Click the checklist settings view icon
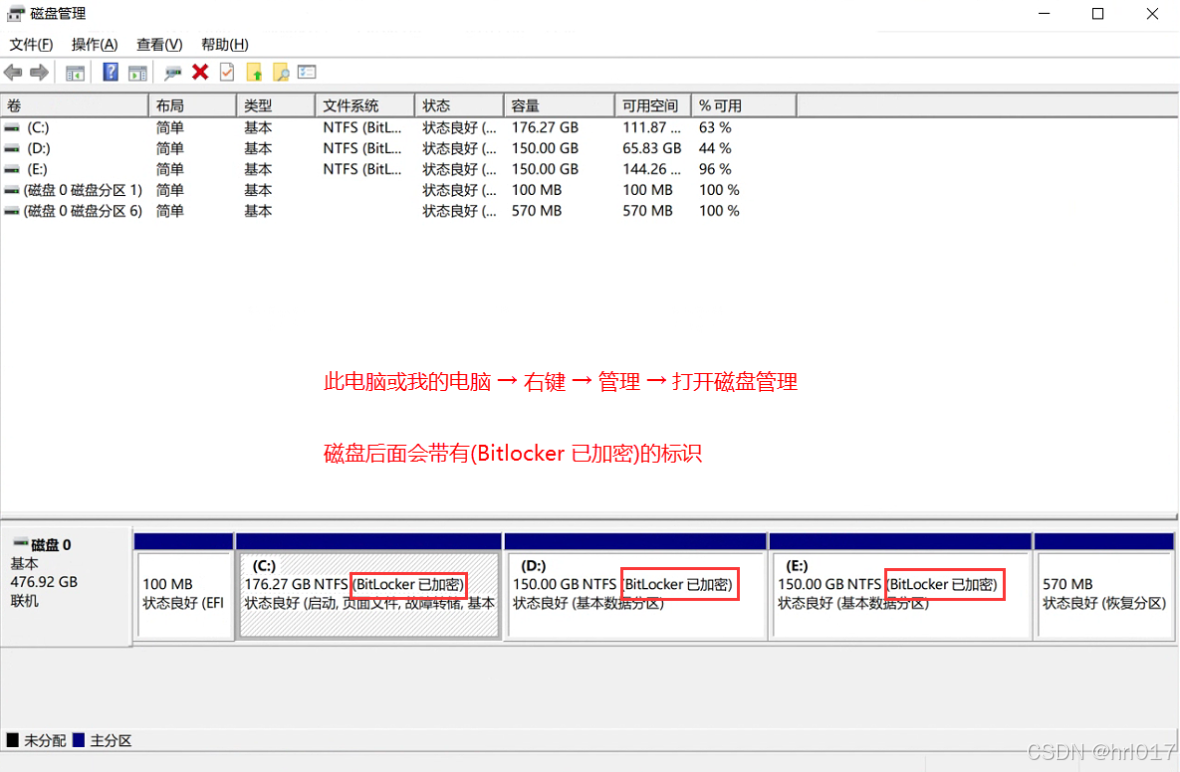The width and height of the screenshot is (1180, 772). 307,72
